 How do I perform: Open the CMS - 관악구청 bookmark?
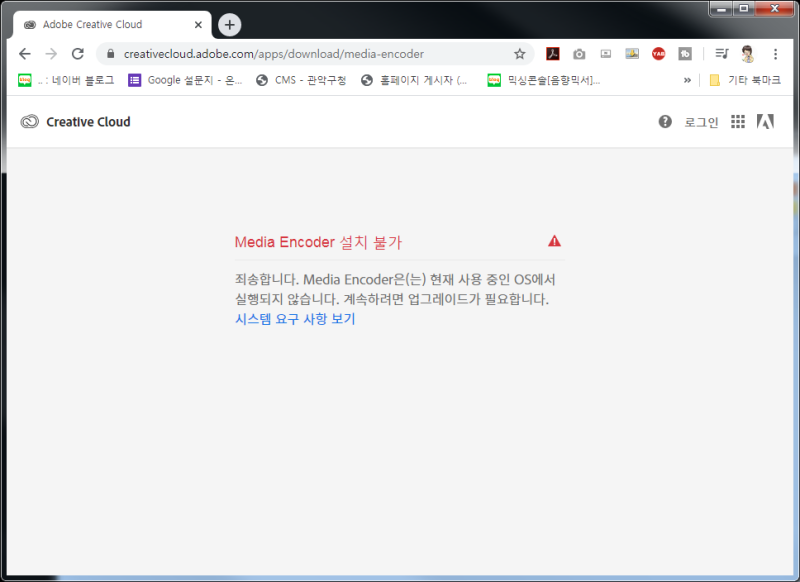[x=301, y=80]
